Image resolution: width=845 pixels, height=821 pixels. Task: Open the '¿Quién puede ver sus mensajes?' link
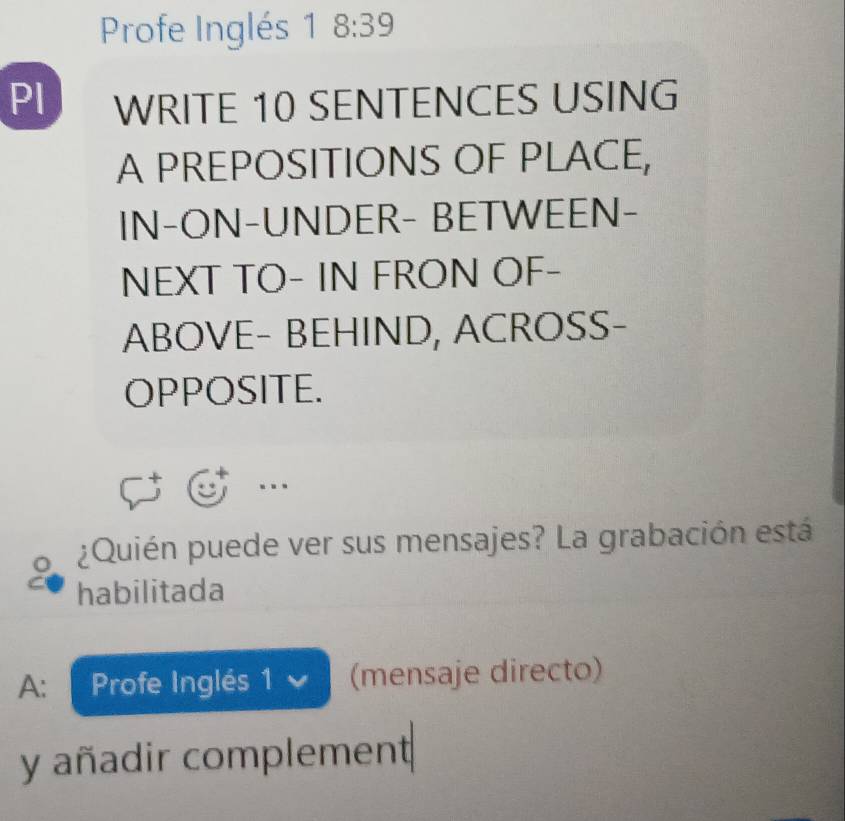pyautogui.click(x=309, y=544)
